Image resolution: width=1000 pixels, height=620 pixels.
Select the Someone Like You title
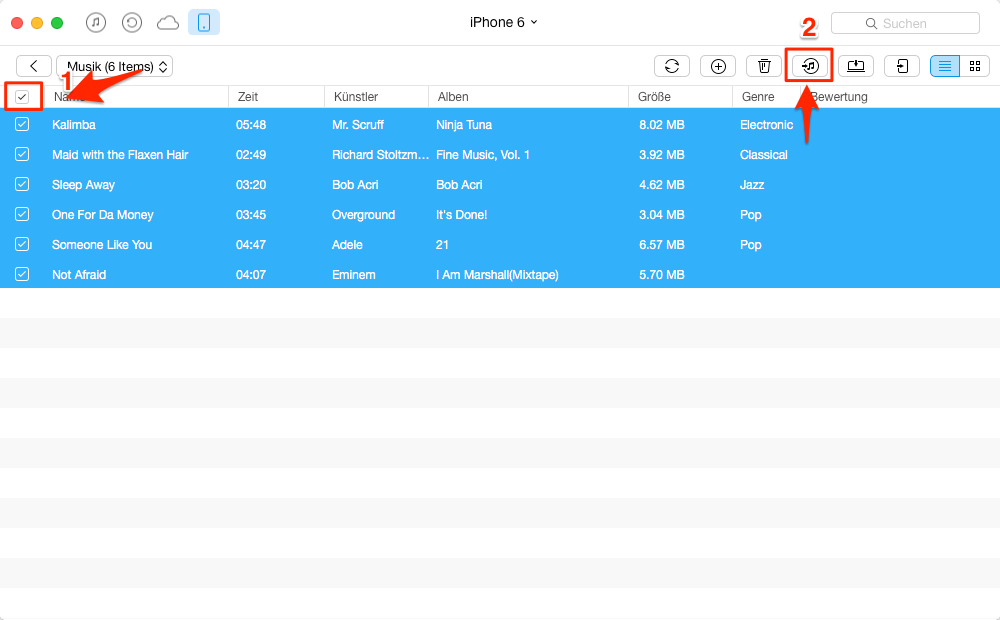coord(102,244)
